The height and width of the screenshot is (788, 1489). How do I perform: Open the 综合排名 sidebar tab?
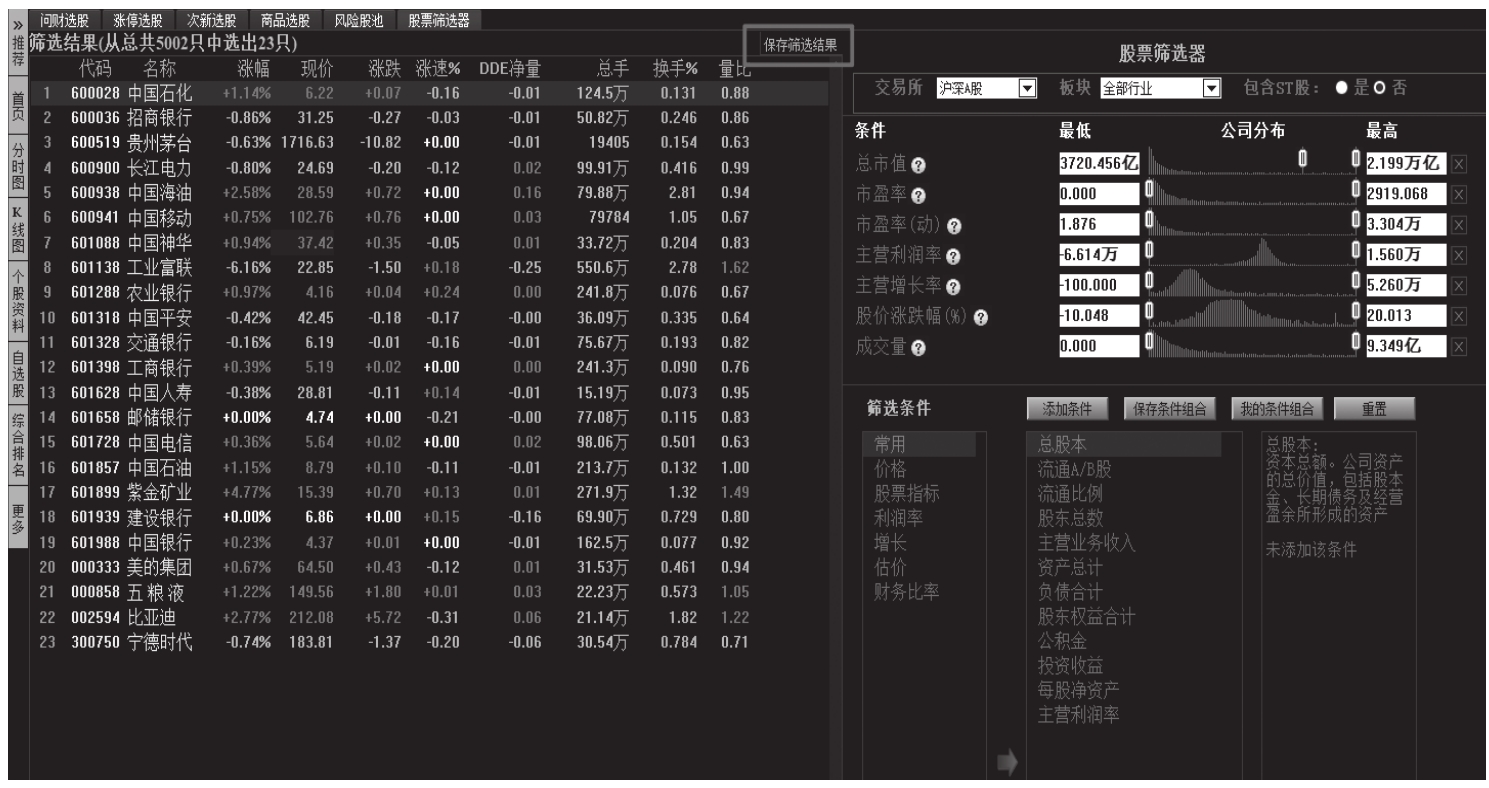pyautogui.click(x=17, y=445)
